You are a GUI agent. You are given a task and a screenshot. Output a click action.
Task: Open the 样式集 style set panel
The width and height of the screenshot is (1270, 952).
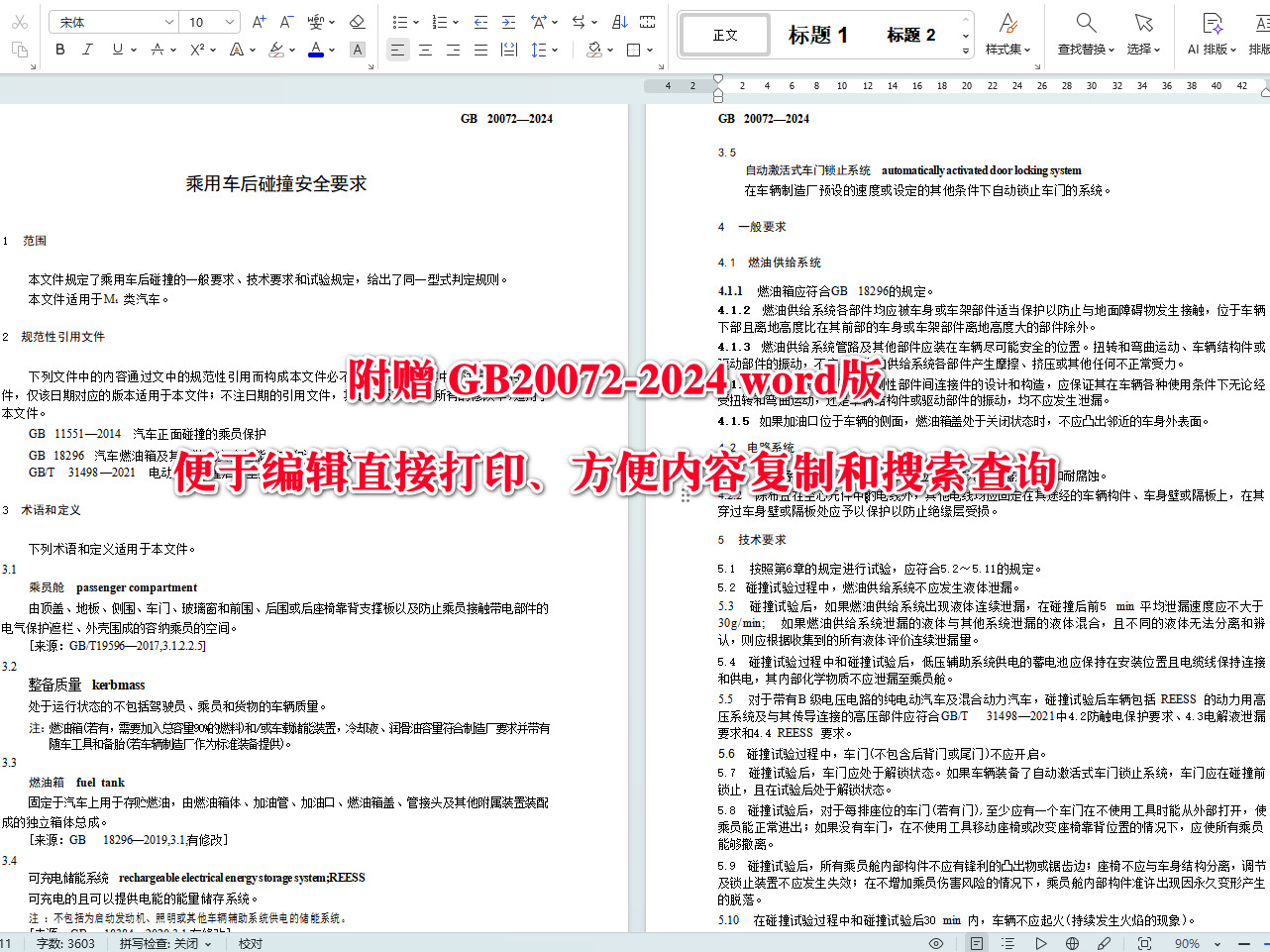pos(1008,35)
